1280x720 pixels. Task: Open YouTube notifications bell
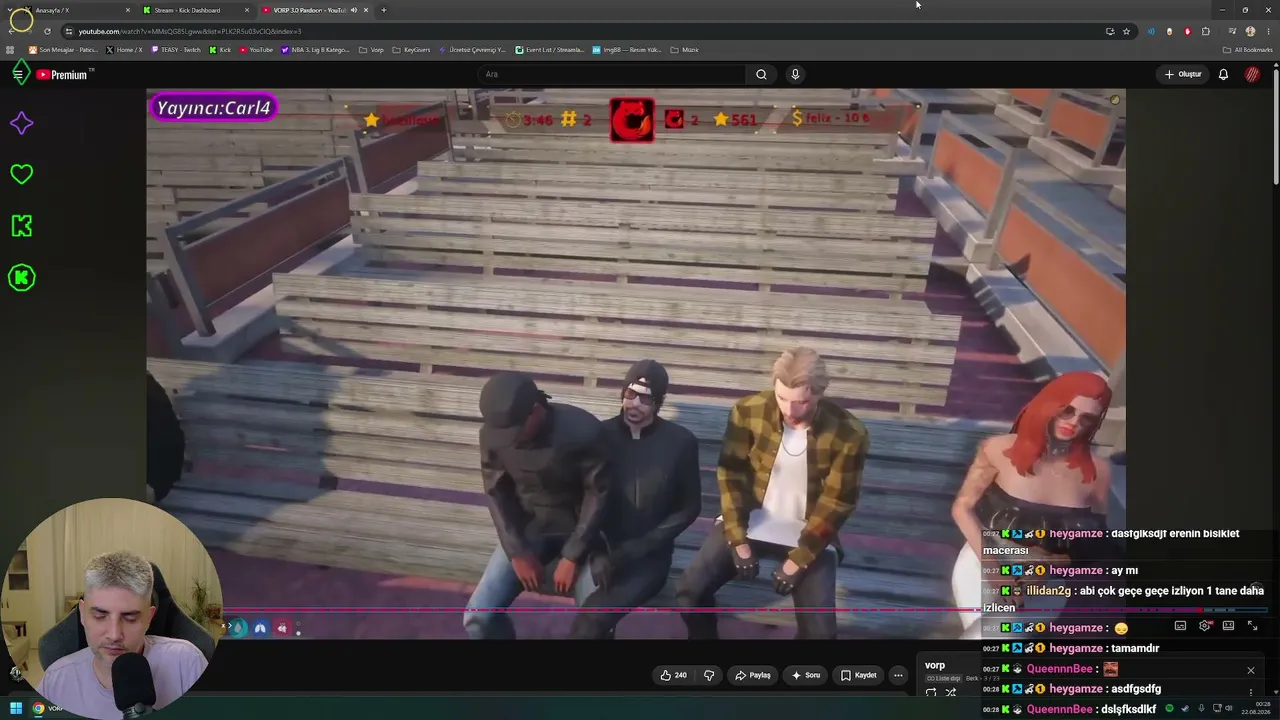tap(1223, 74)
